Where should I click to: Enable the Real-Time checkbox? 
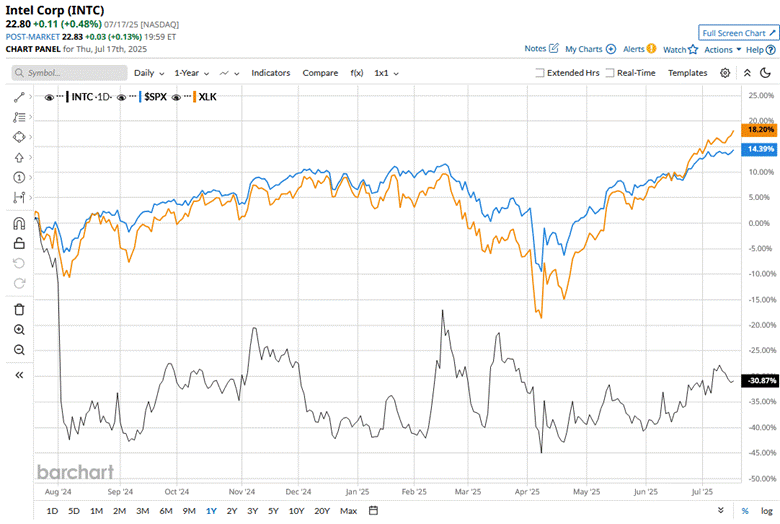tap(610, 73)
